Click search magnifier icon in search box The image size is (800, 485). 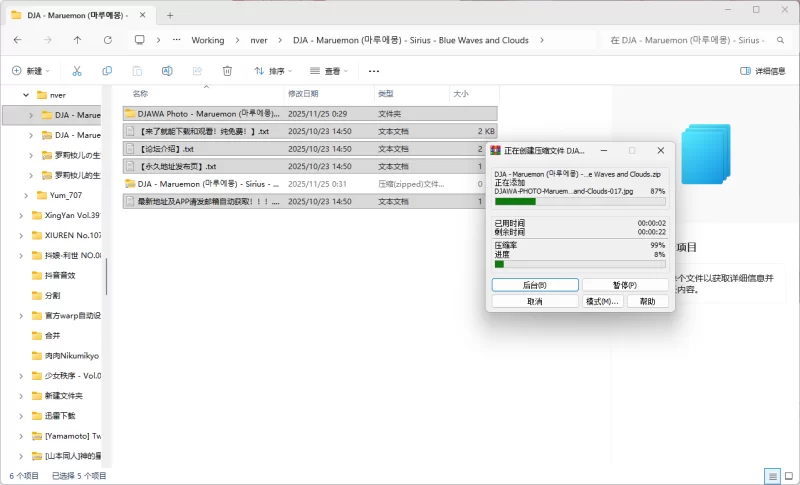pyautogui.click(x=780, y=40)
